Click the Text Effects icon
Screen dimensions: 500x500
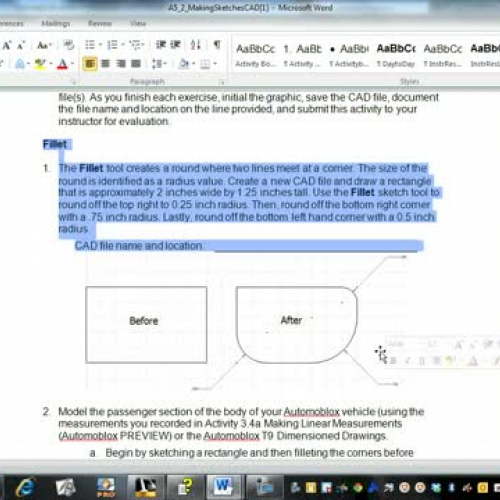tap(20, 64)
